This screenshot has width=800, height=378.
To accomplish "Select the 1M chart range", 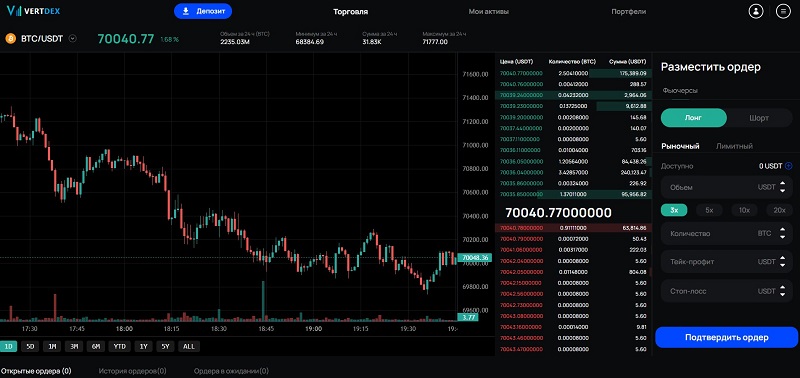I will 52,346.
